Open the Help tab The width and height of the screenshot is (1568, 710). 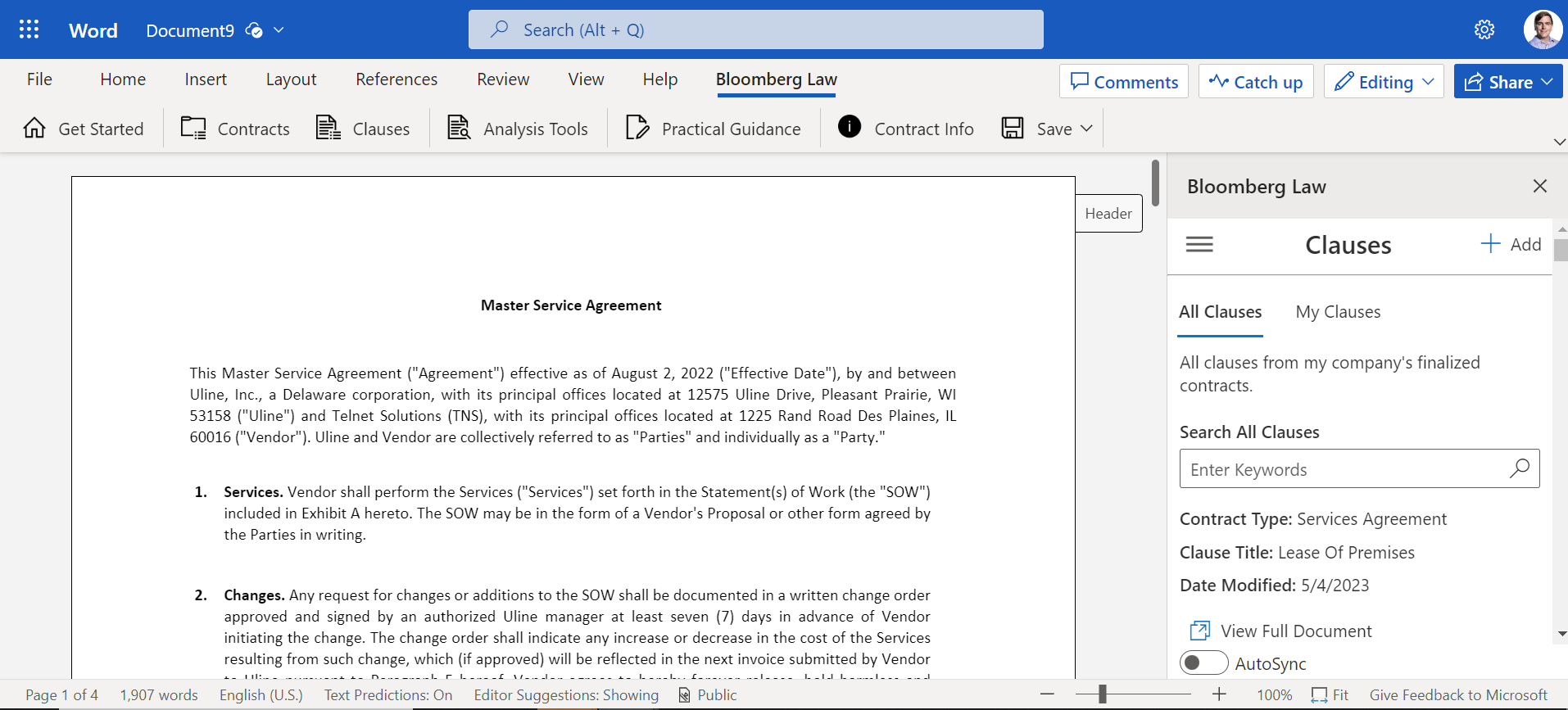point(659,79)
